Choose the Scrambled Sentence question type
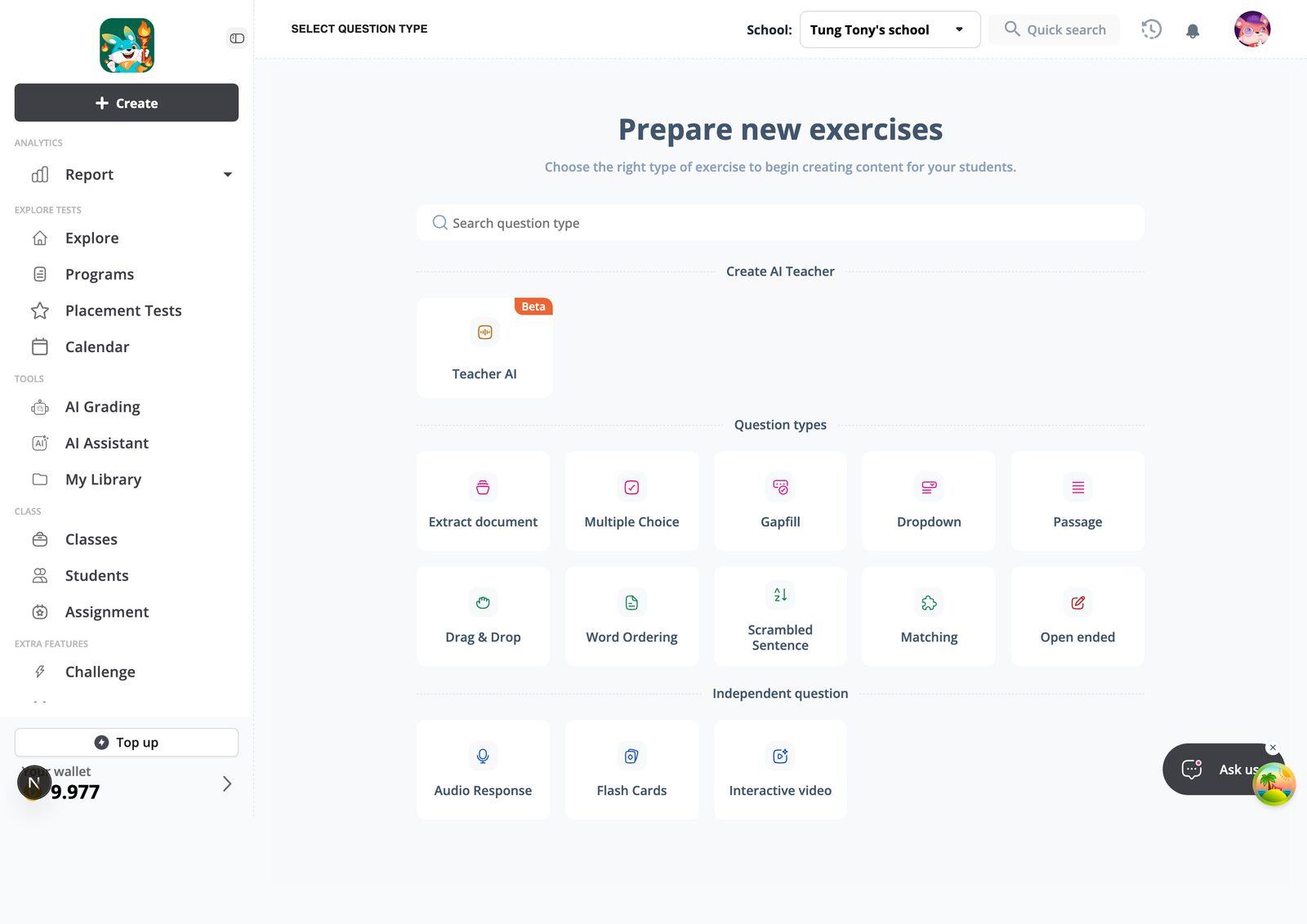This screenshot has width=1307, height=924. (780, 616)
